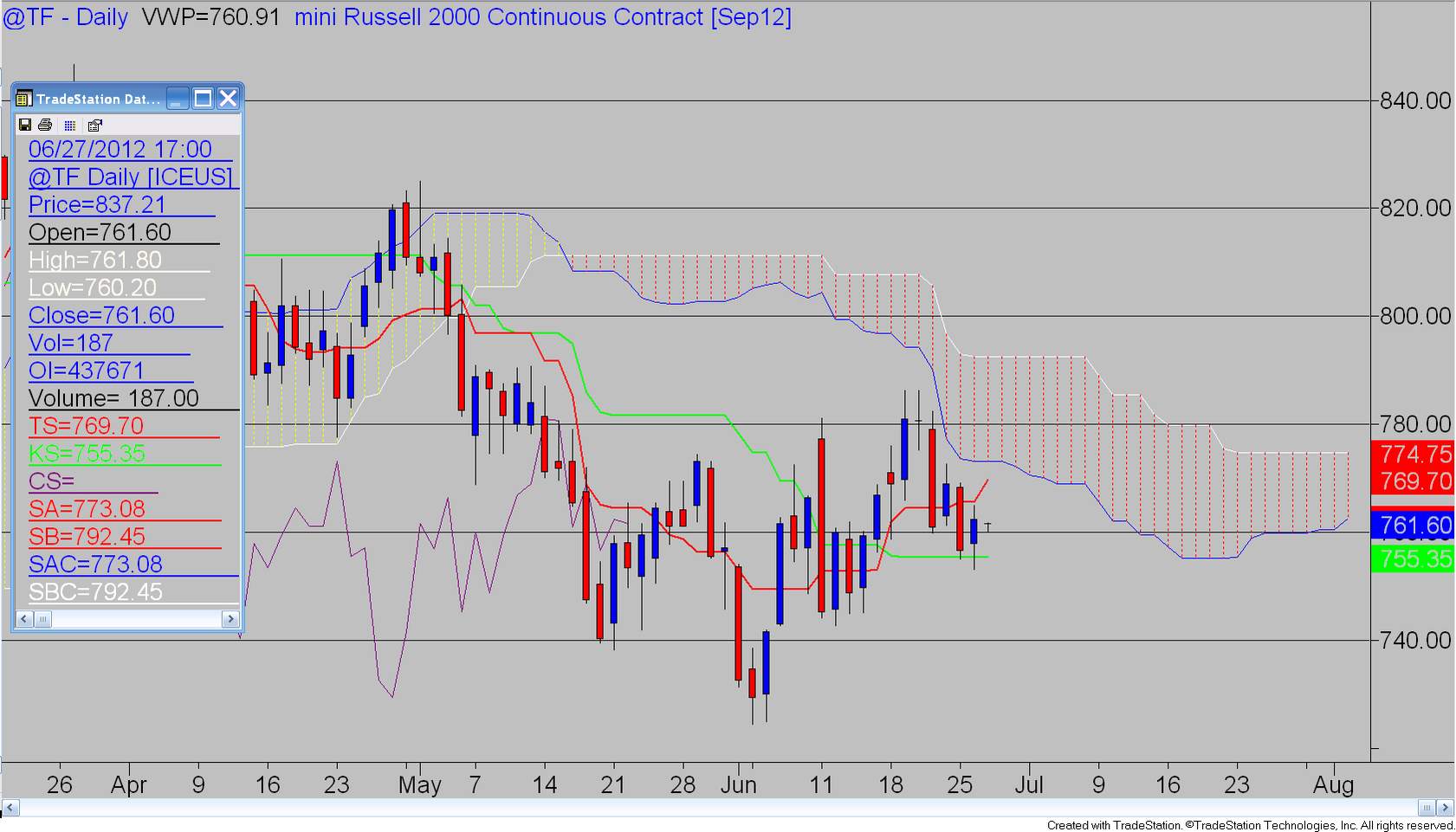Click the 840.00 price axis label
Screen dimensions: 1456x832
click(1415, 101)
